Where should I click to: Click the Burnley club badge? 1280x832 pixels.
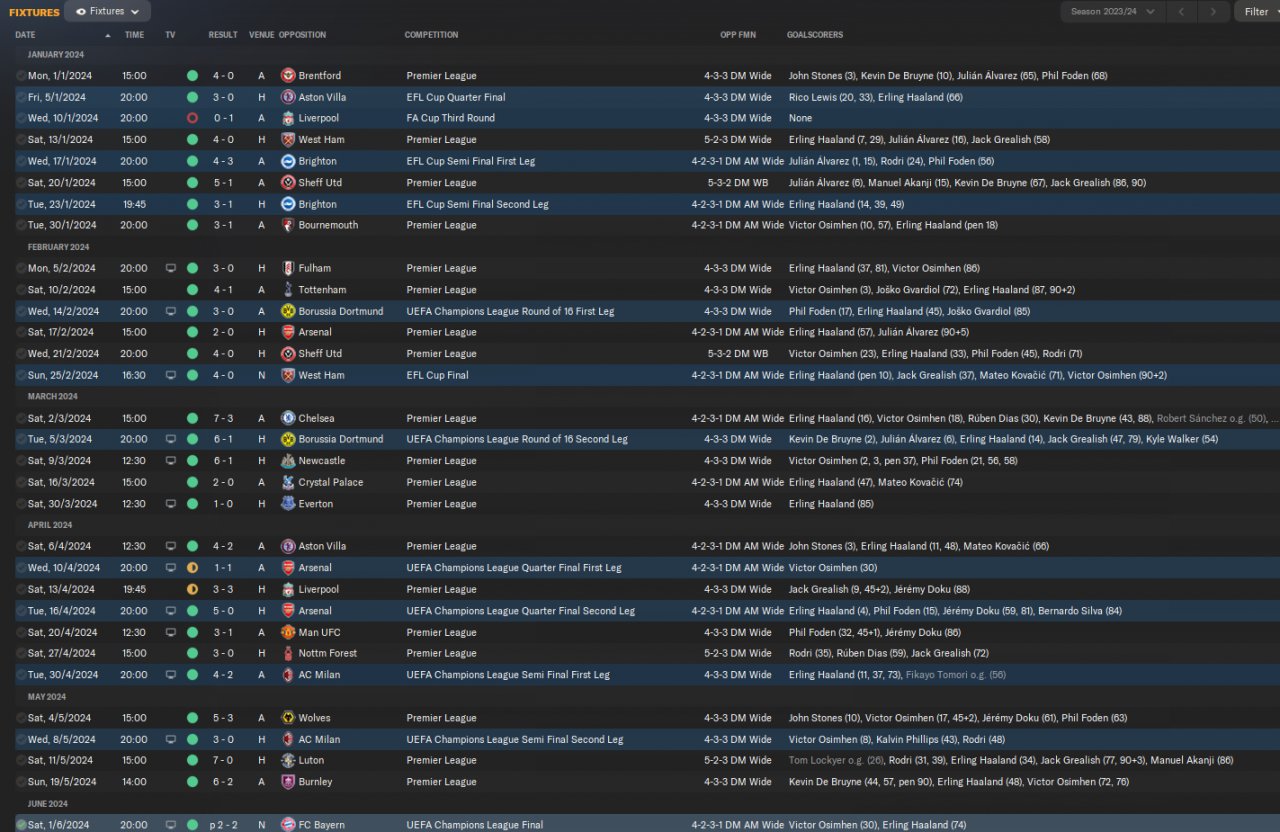[x=288, y=782]
